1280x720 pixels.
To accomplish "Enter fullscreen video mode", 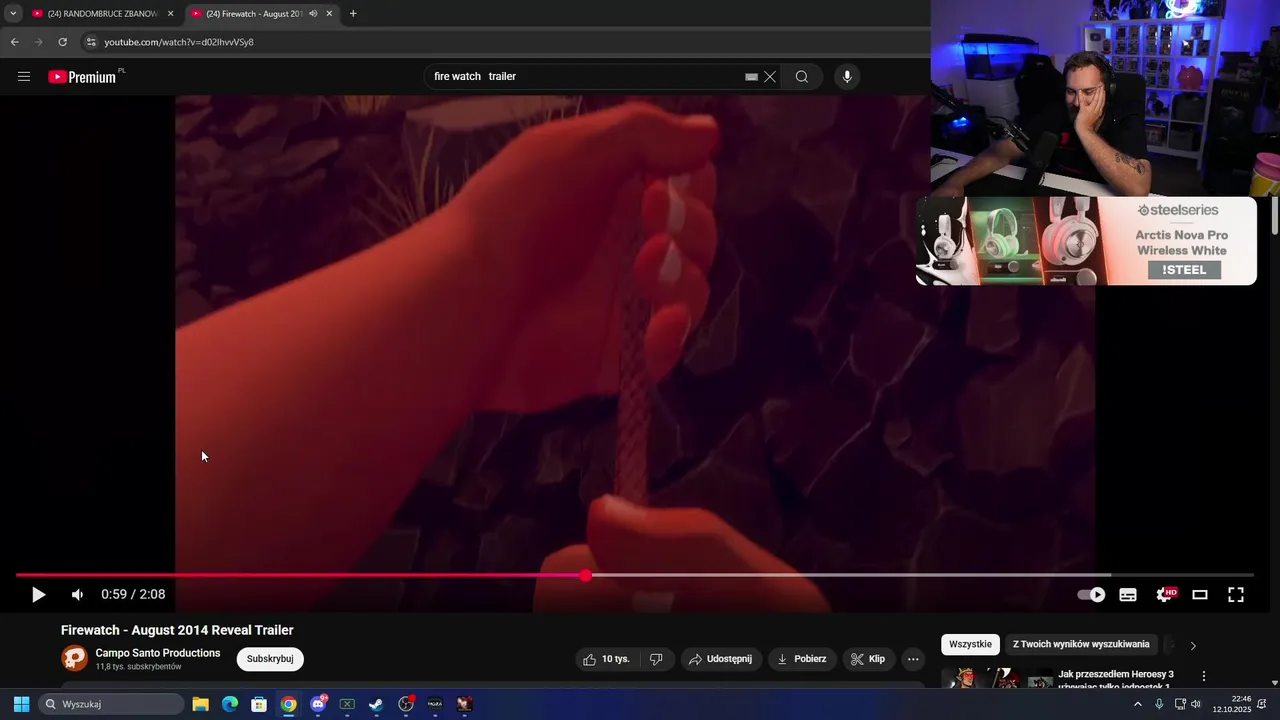I will [1236, 595].
